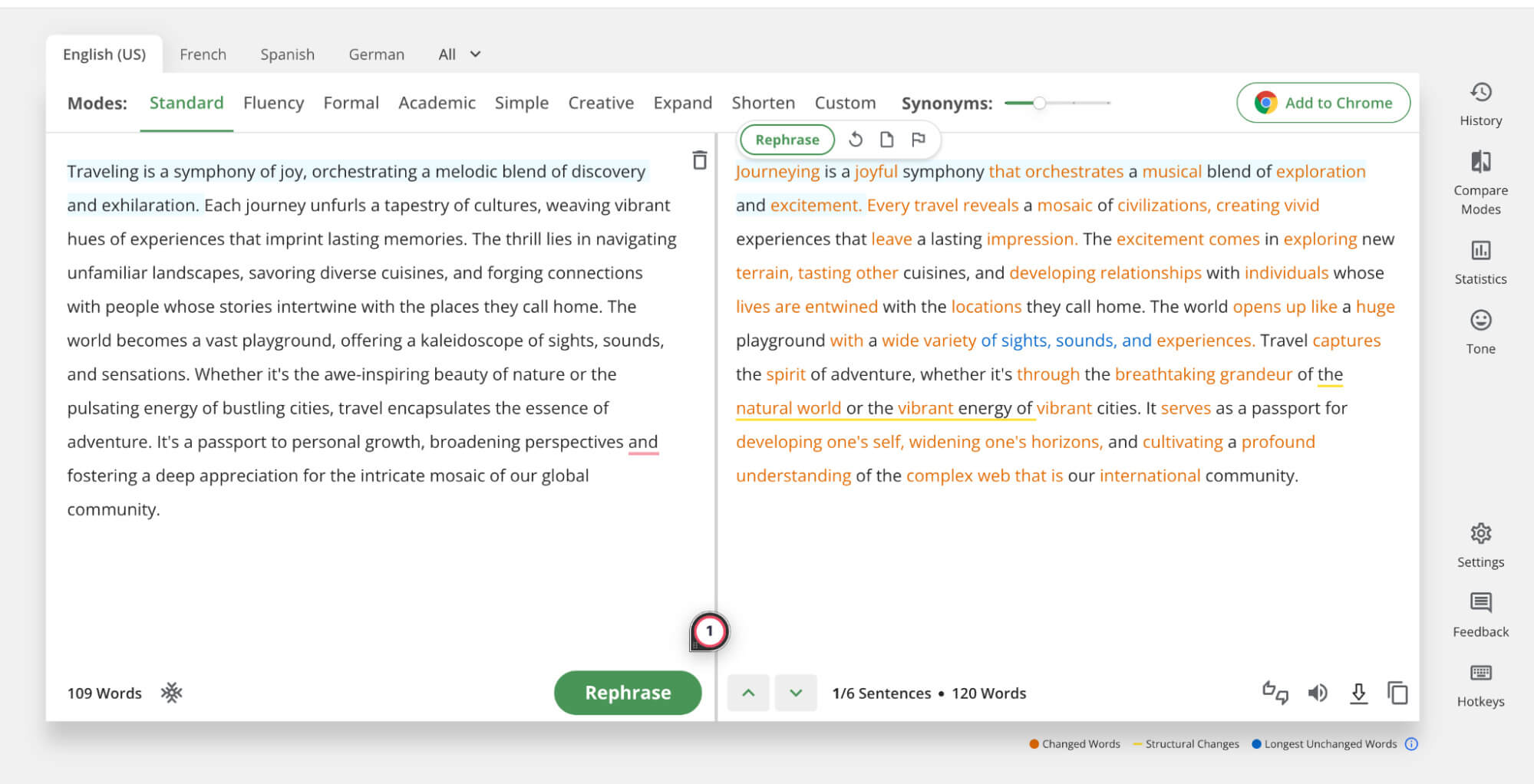
Task: Switch to French language tab
Action: (x=203, y=54)
